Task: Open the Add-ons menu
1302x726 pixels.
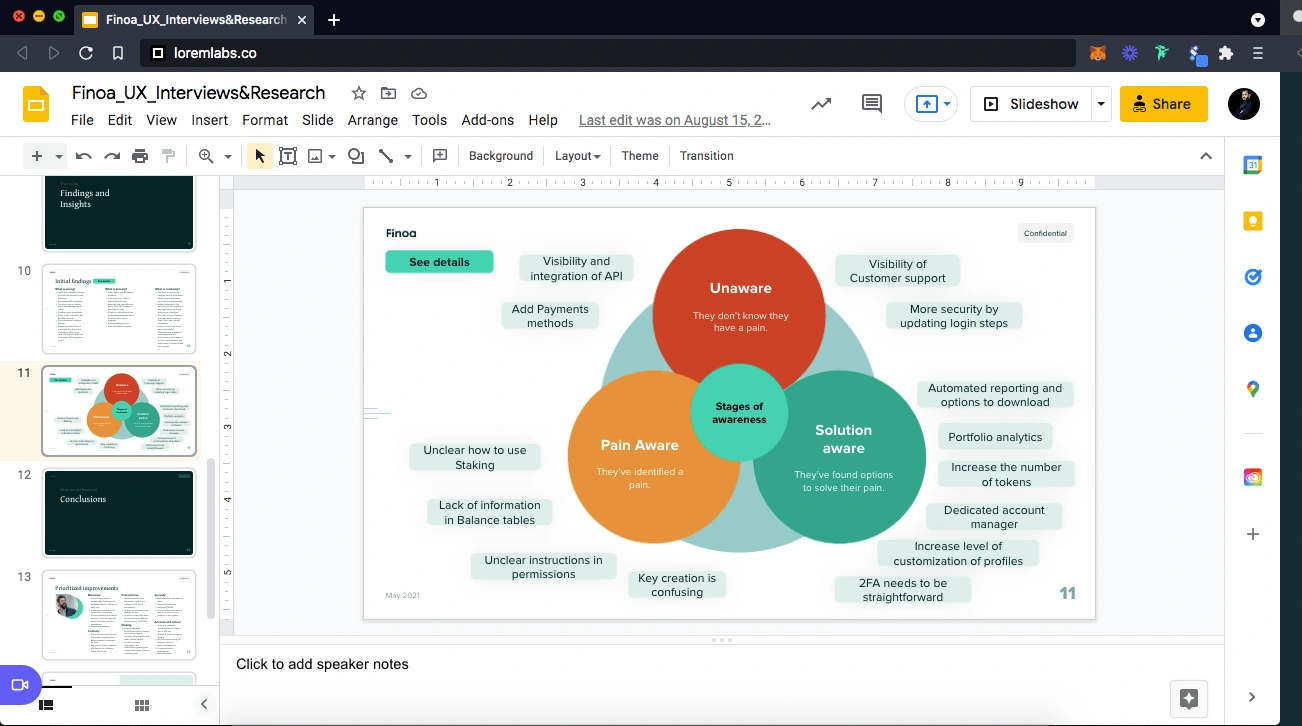Action: (488, 120)
